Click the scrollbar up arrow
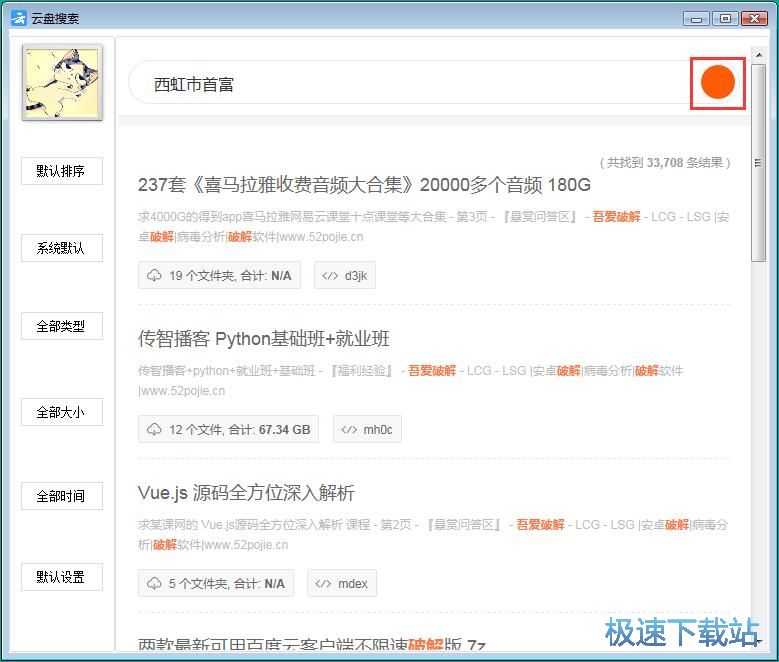Screen dimensions: 779x662 [x=758, y=54]
